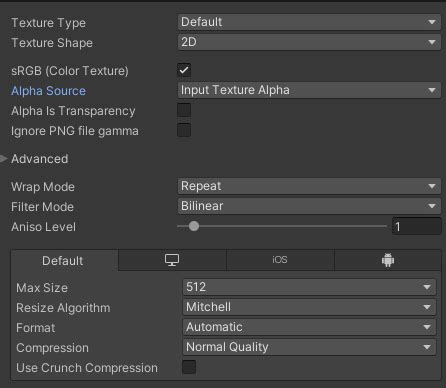Image resolution: width=446 pixels, height=388 pixels.
Task: Uncheck the sRGB (Color Texture) checkbox
Action: 184,70
